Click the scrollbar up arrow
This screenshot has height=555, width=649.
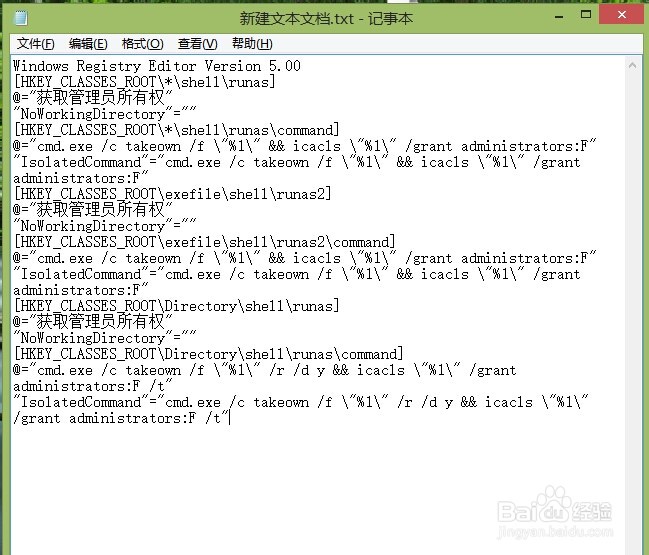pos(632,65)
